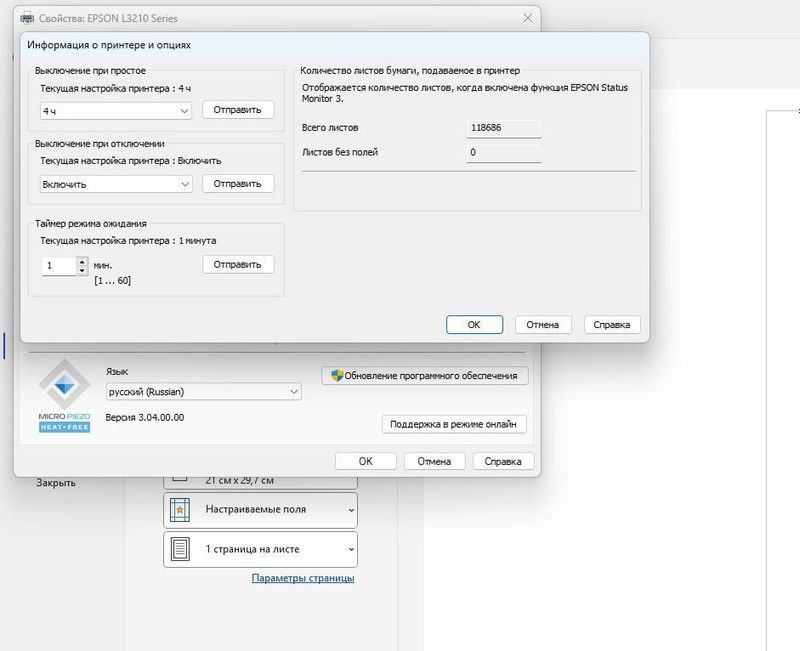Click the Версия 3.04.00.00 text
Viewport: 800px width, 651px height.
(x=145, y=417)
